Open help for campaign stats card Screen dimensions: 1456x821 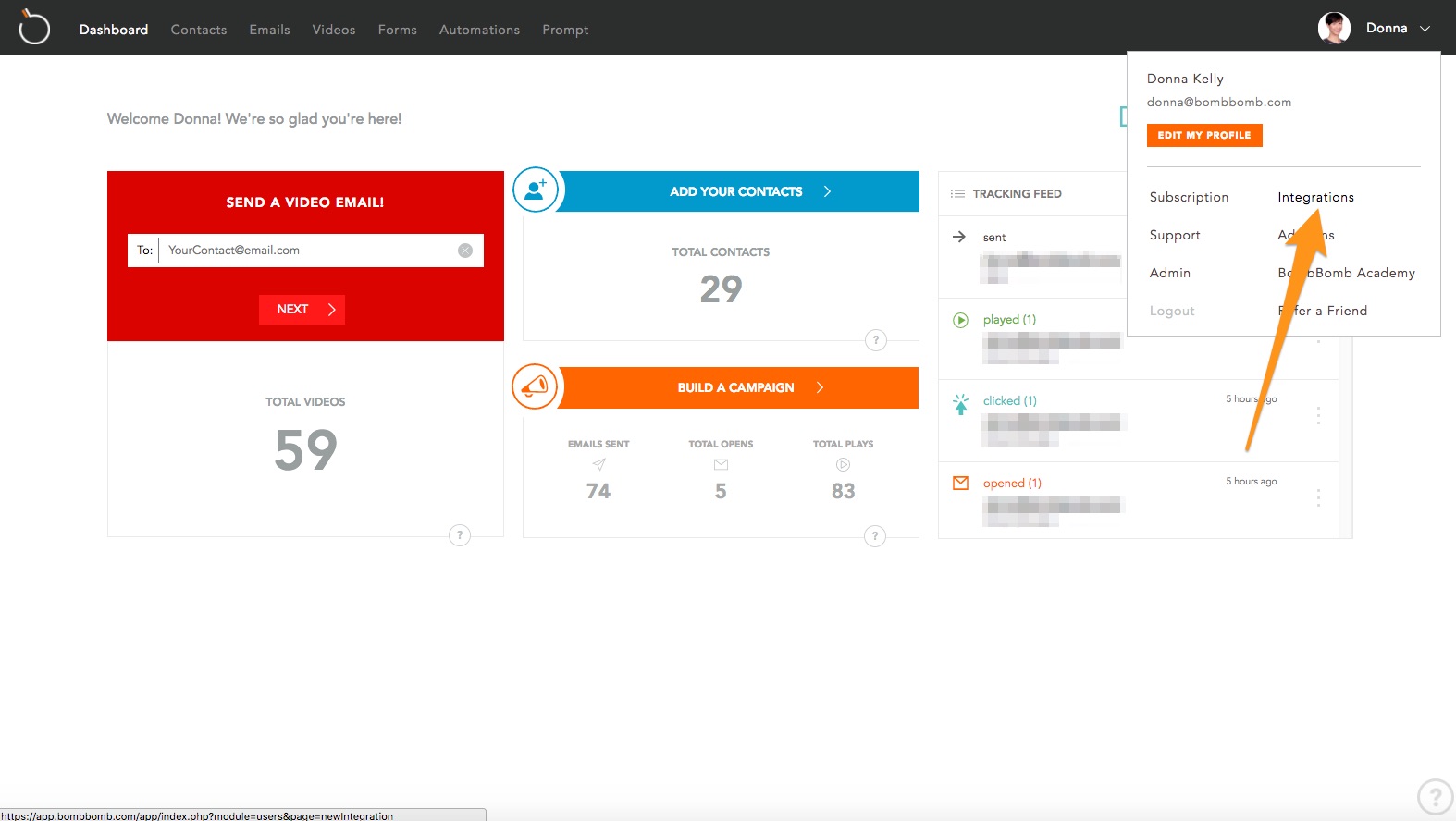[875, 536]
